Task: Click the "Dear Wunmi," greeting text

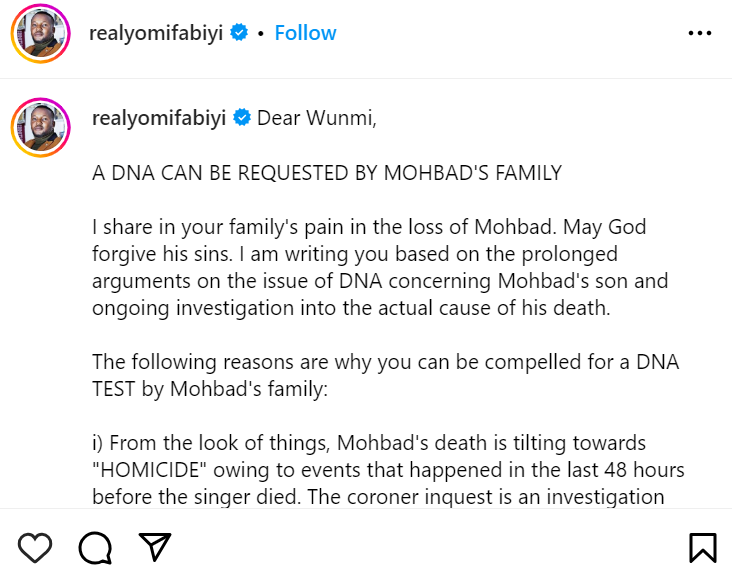Action: point(317,118)
